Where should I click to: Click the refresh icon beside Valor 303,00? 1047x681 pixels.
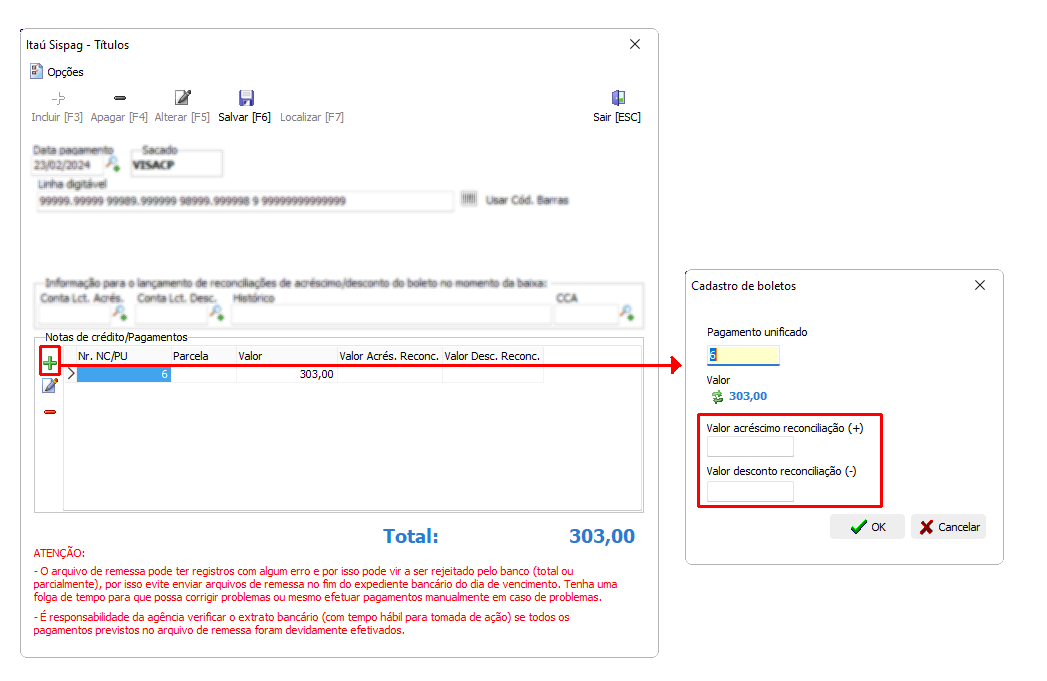[717, 397]
